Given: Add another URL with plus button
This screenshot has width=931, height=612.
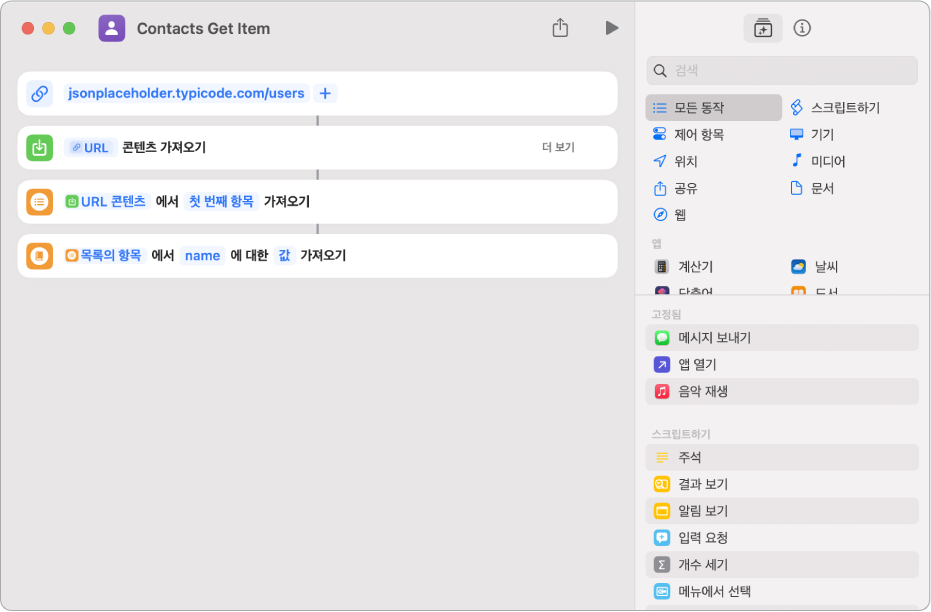Looking at the screenshot, I should [x=325, y=93].
